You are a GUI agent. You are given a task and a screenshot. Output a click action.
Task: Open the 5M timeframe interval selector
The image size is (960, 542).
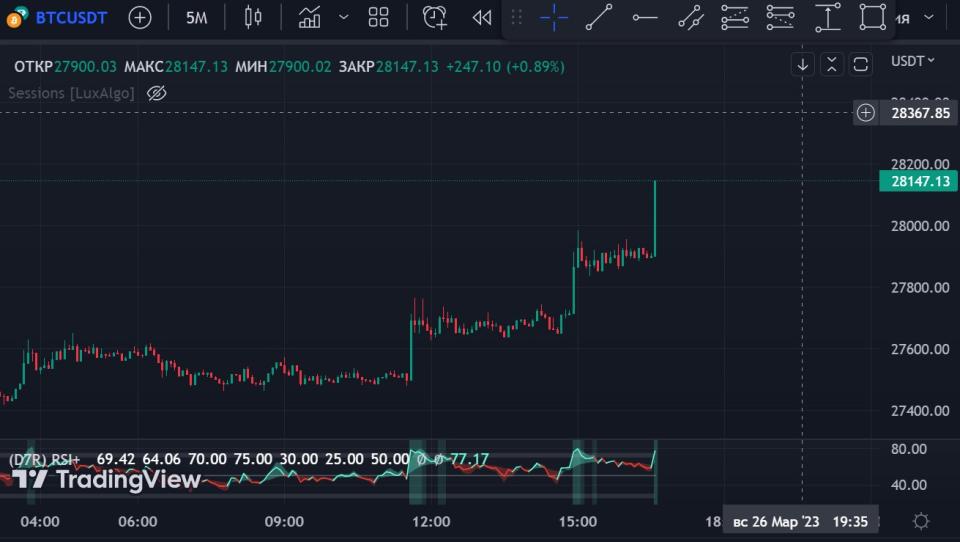point(197,17)
